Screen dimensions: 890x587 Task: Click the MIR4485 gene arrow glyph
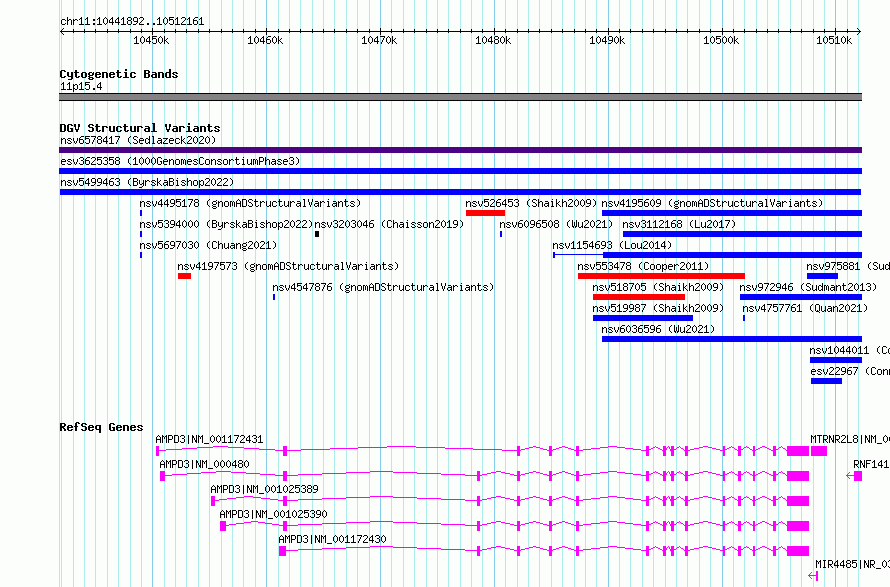813,576
